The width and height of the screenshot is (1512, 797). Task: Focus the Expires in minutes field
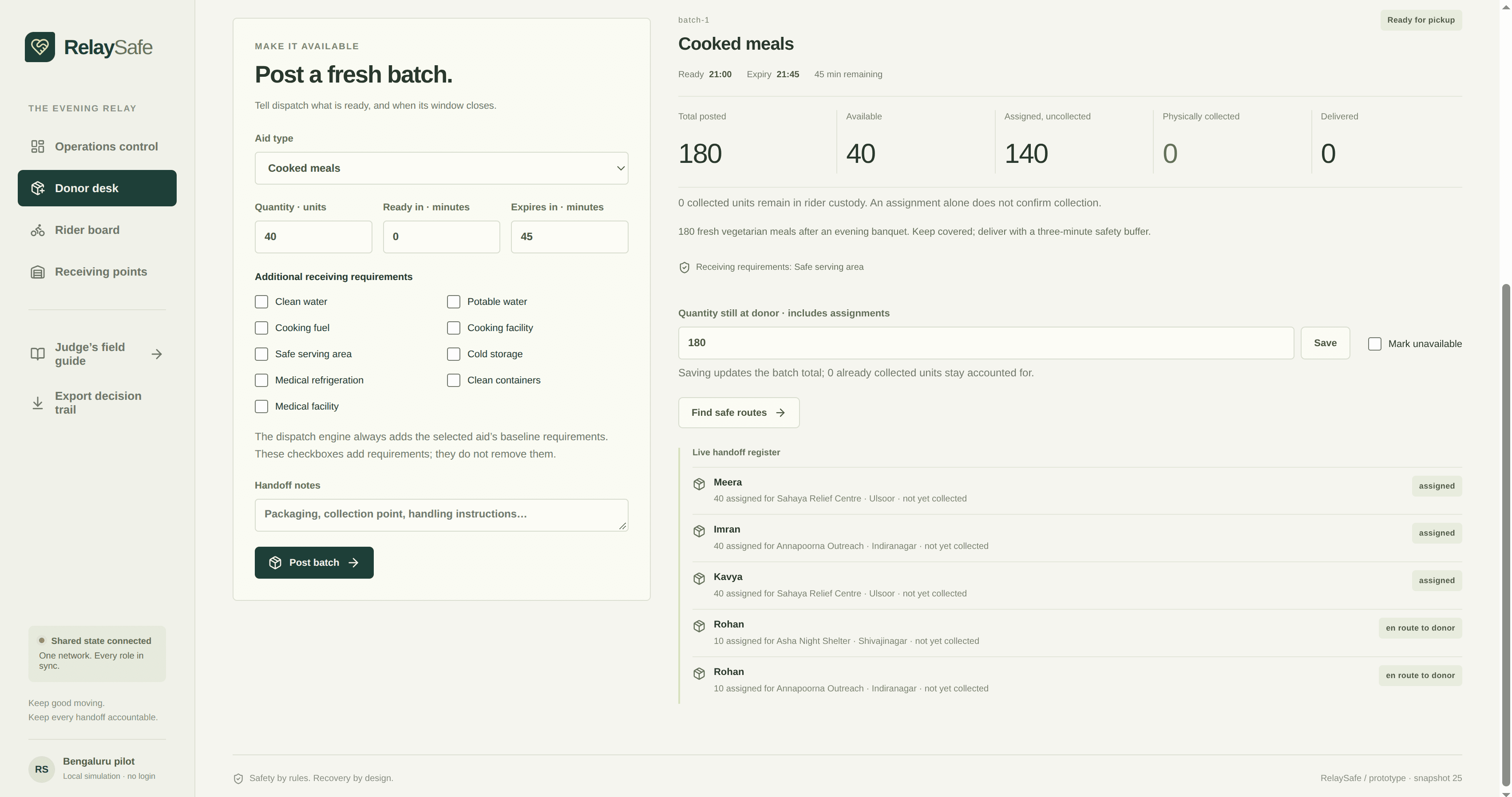click(x=570, y=237)
